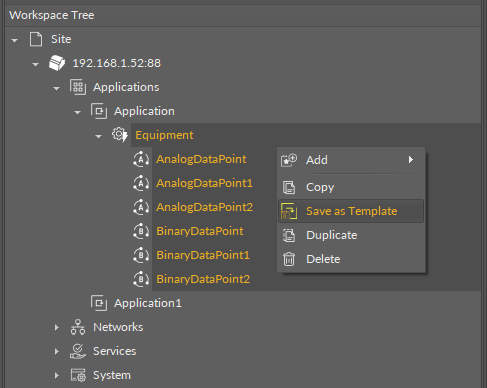
Task: Collapse the 192.168.1.52:88 device node
Action: pos(35,64)
